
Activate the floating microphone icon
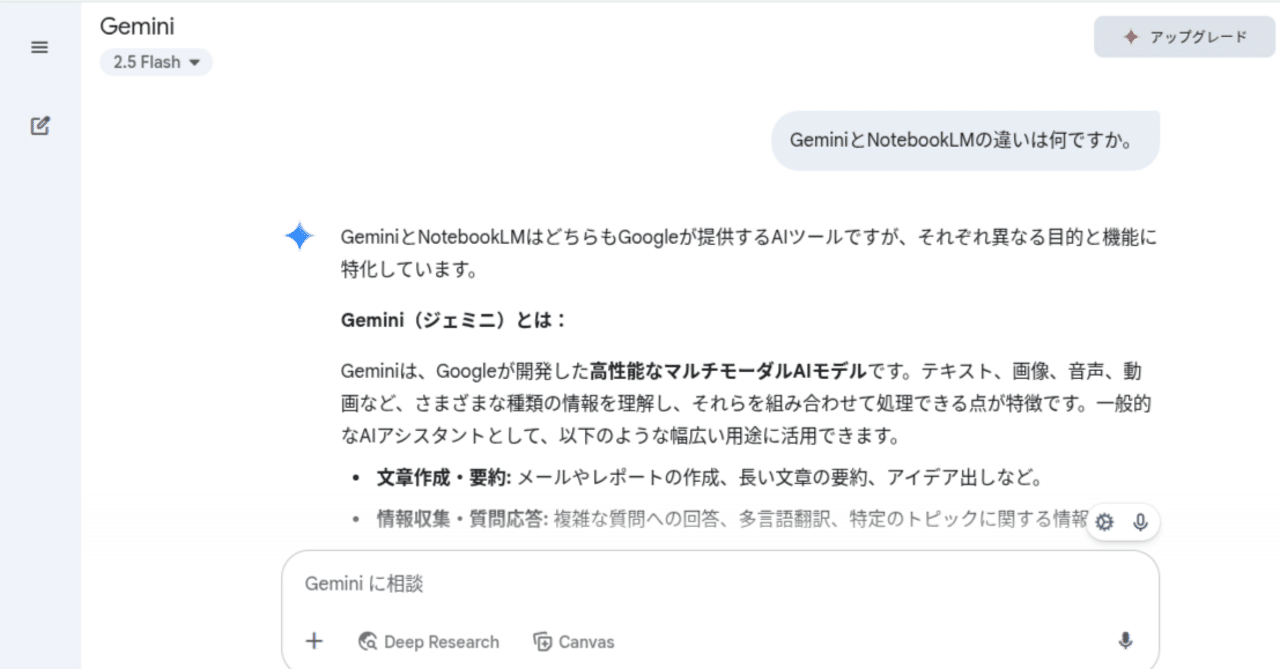coord(1141,521)
